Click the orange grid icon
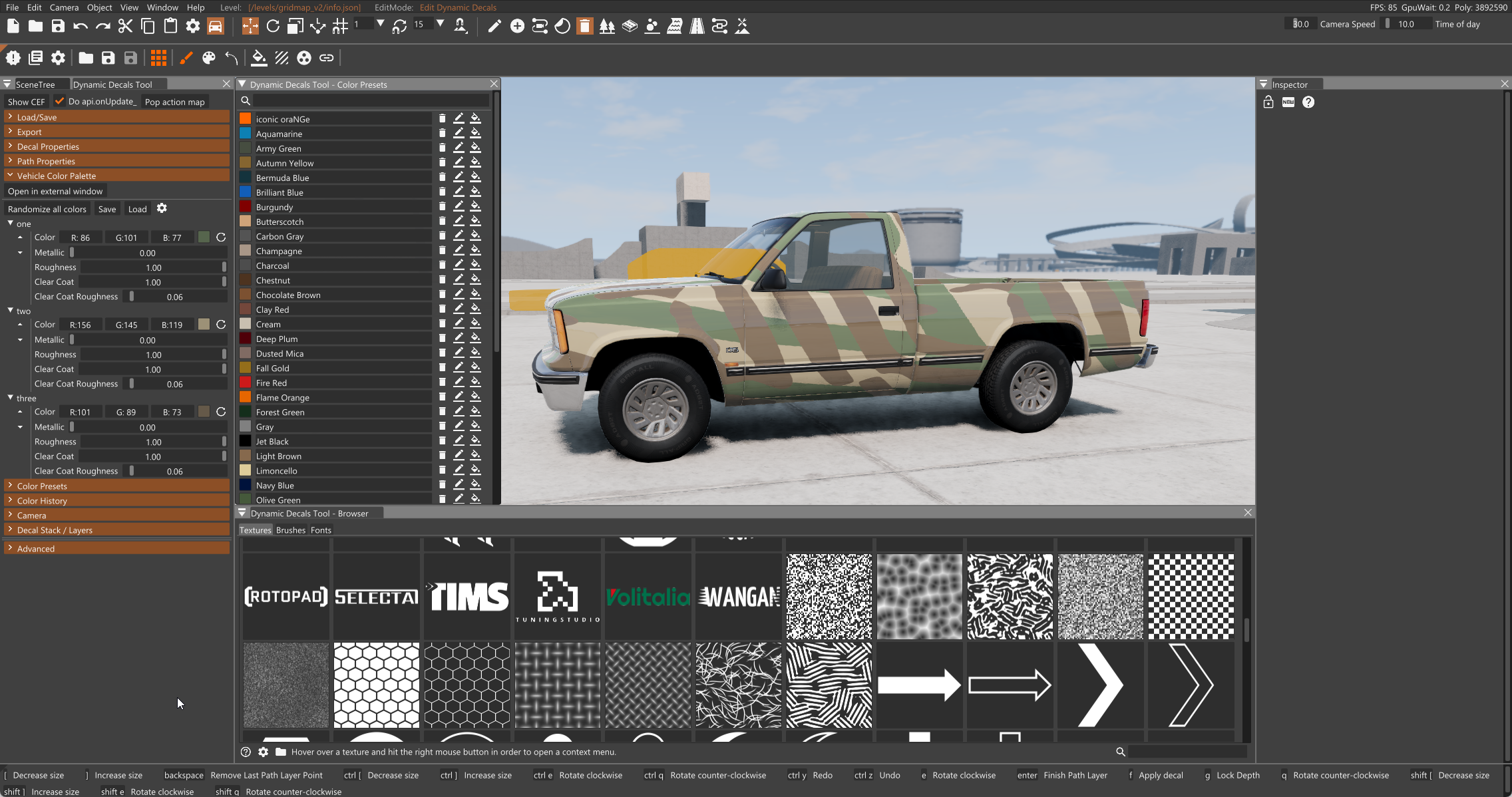1512x797 pixels. (158, 58)
